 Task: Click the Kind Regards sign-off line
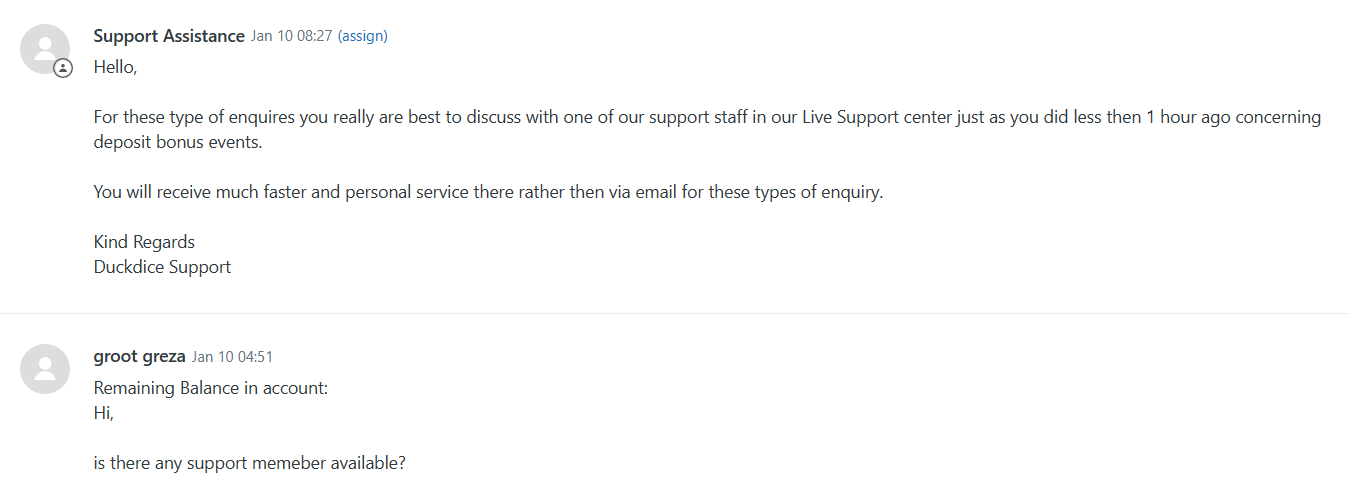coord(144,242)
